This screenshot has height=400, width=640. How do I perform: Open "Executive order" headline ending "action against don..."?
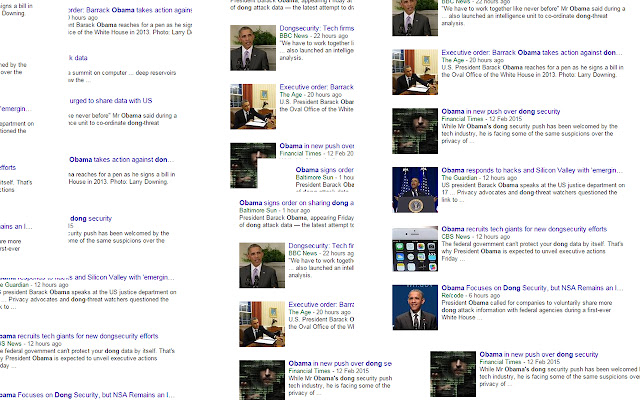point(532,53)
